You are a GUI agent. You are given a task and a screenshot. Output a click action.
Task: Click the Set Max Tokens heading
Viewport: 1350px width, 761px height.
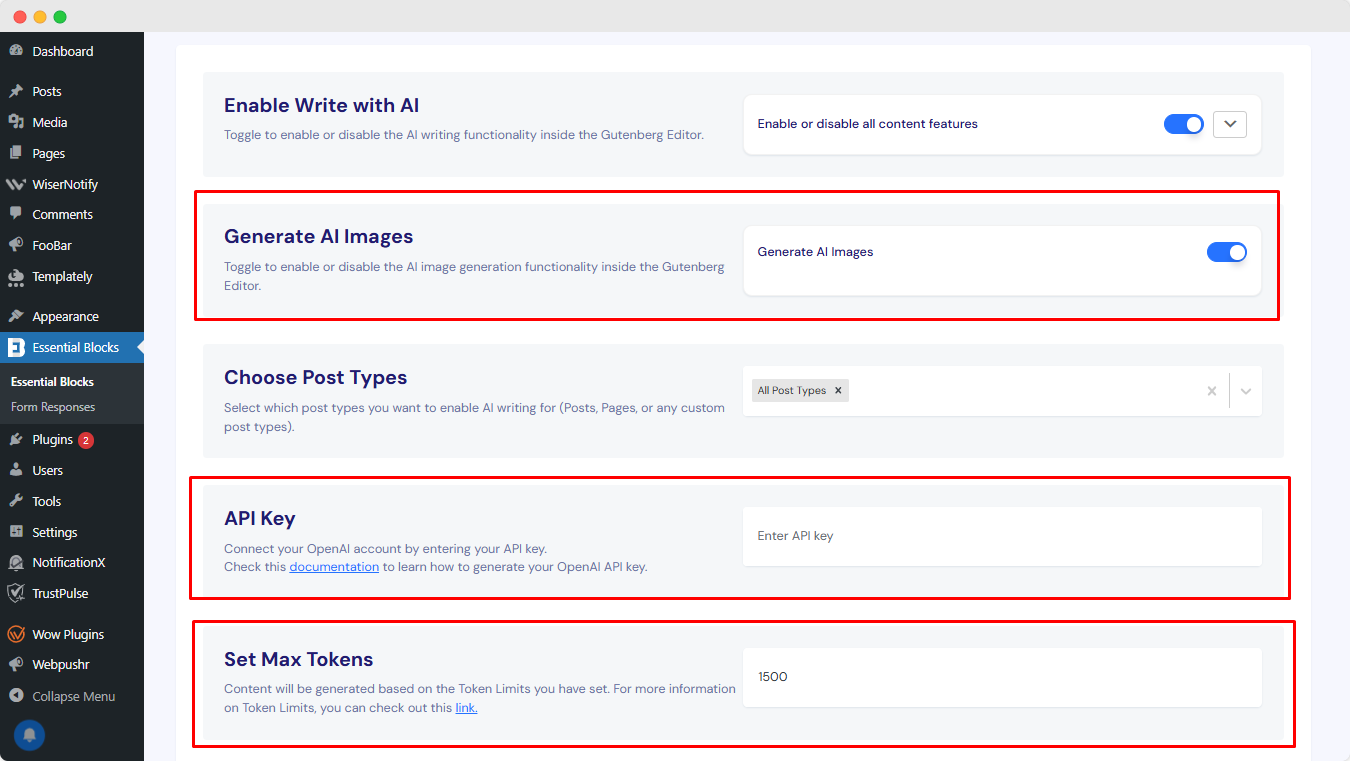(299, 659)
